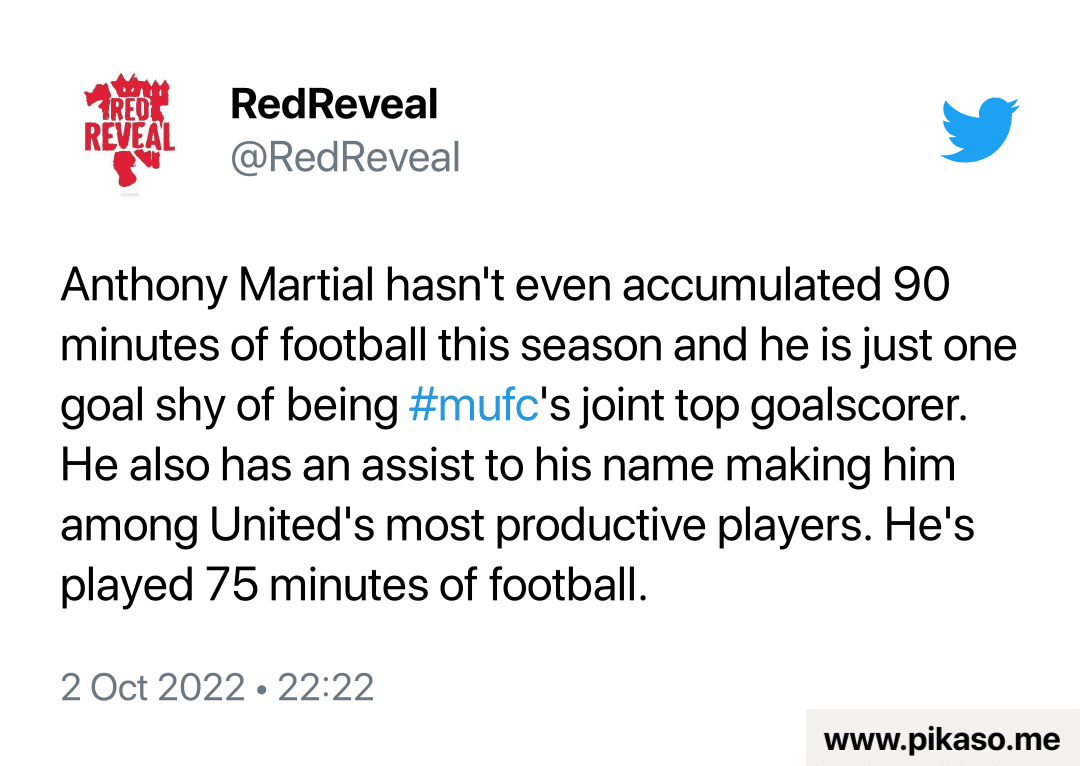The height and width of the screenshot is (766, 1080).
Task: Visit the www.pikaso.me watermark link
Action: tap(942, 740)
